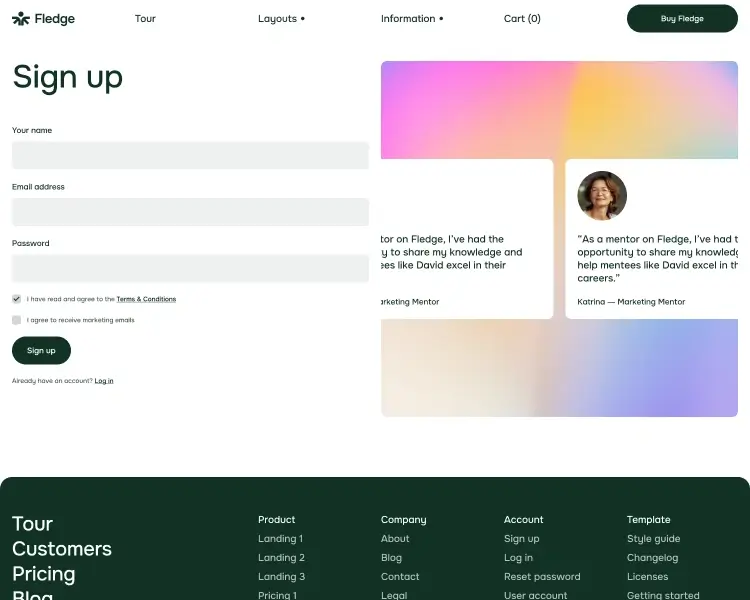
Task: Open Cart (0)
Action: click(x=522, y=19)
